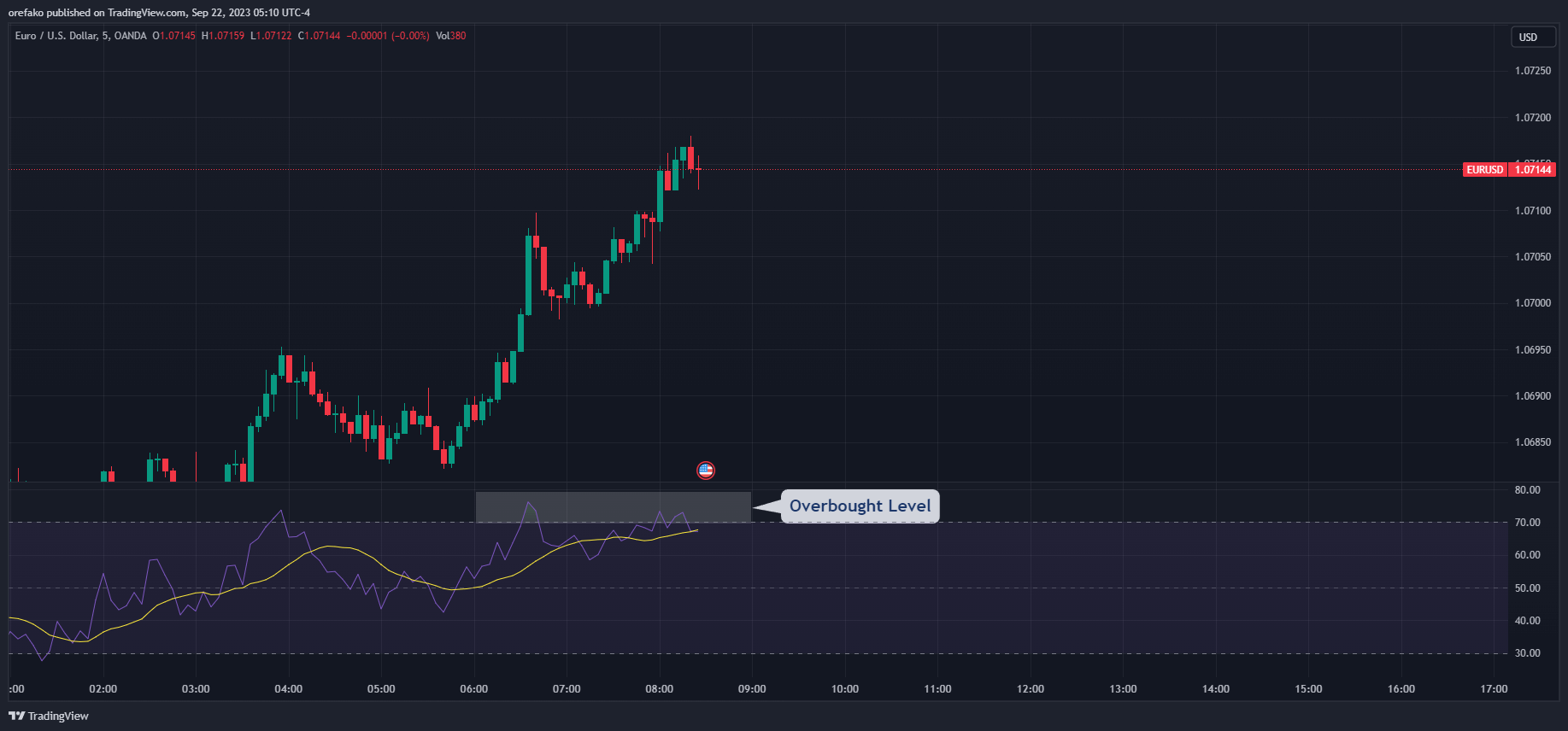The width and height of the screenshot is (1568, 731).
Task: Select the gray overbought zone rectangle
Action: (x=614, y=507)
